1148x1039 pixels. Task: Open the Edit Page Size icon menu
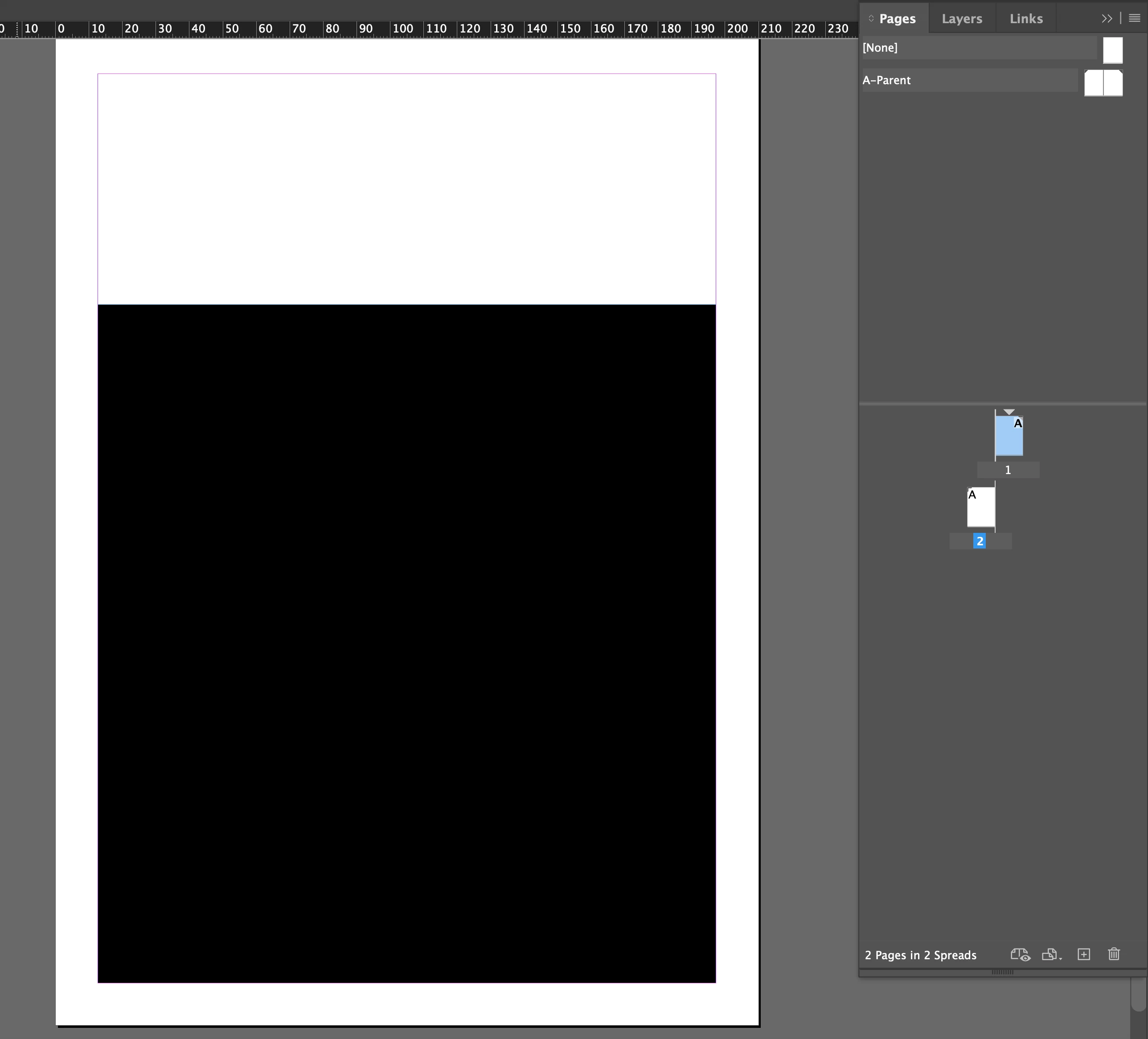coord(1051,955)
